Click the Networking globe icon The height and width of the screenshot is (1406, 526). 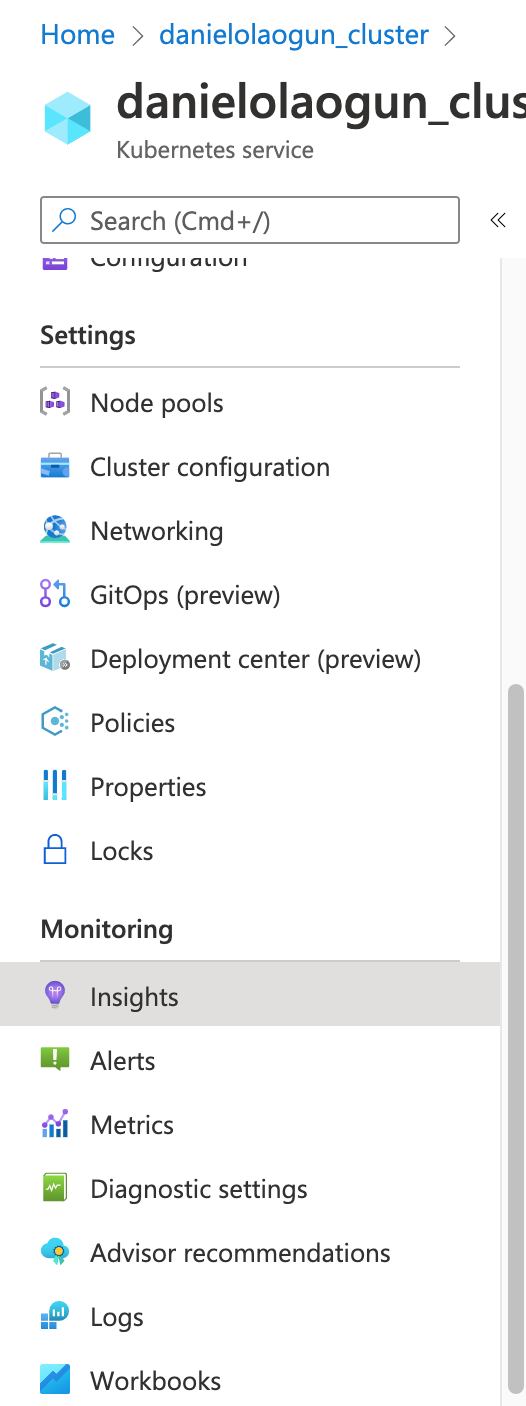tap(54, 531)
